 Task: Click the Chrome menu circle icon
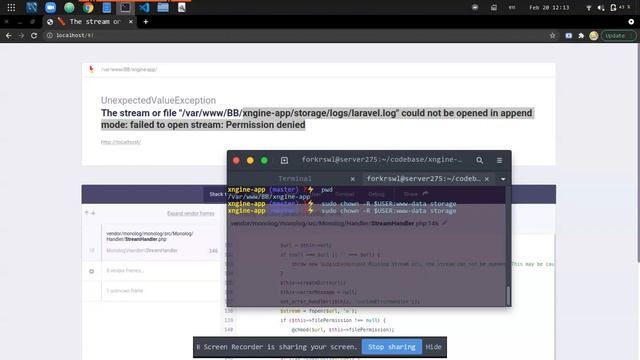[x=631, y=22]
